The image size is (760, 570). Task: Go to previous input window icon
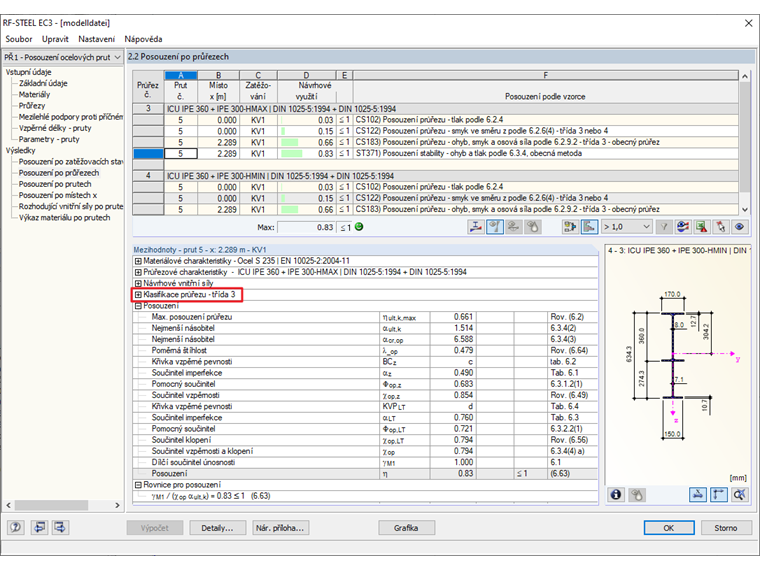tap(39, 527)
